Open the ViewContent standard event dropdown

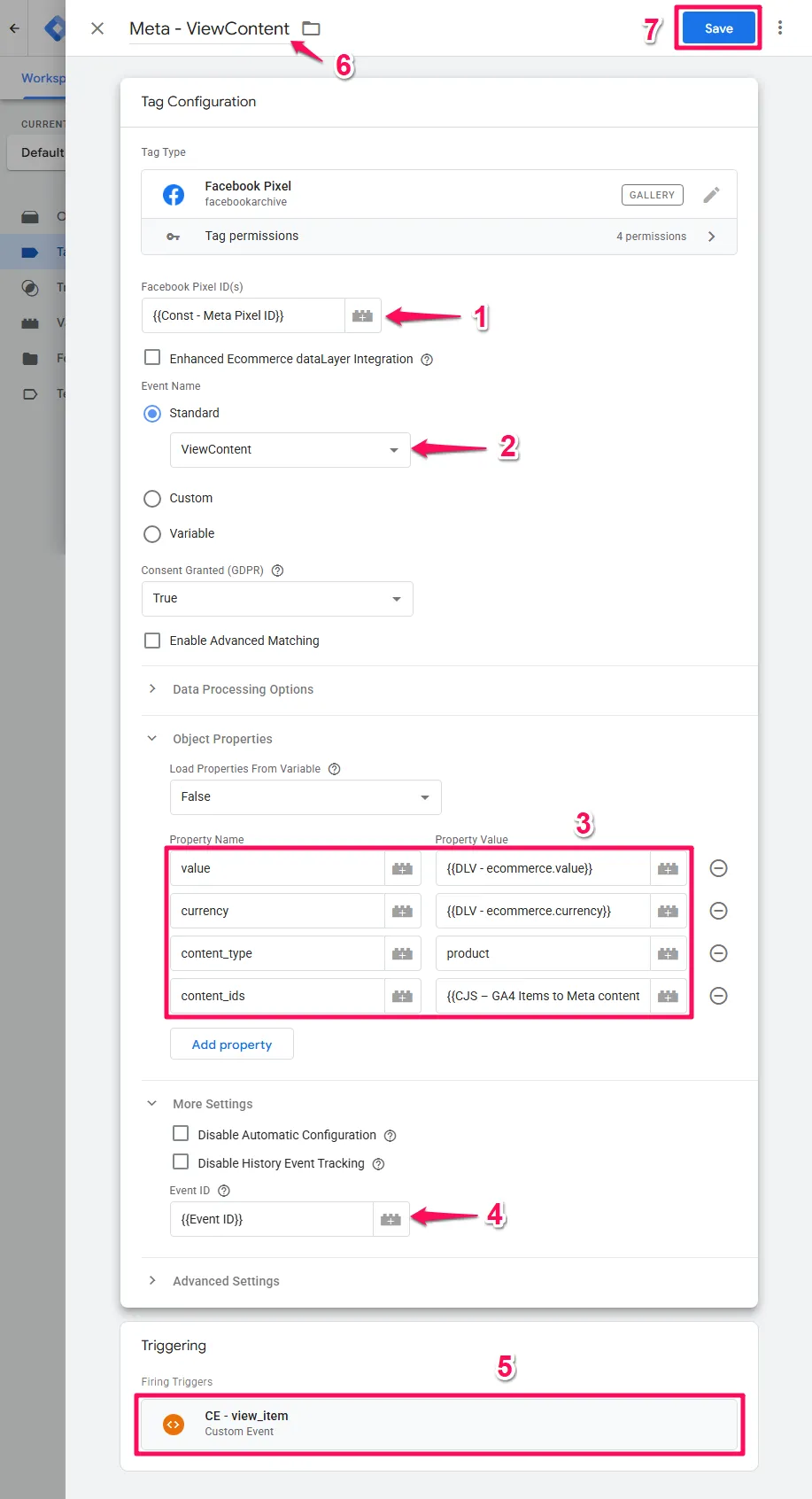[x=290, y=450]
